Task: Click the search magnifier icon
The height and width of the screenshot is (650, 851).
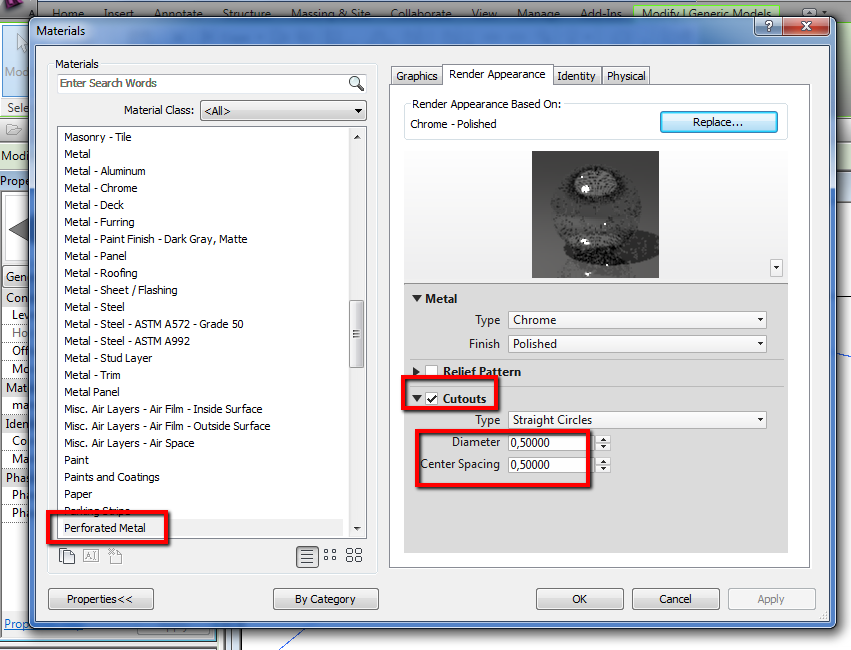Action: pyautogui.click(x=356, y=84)
